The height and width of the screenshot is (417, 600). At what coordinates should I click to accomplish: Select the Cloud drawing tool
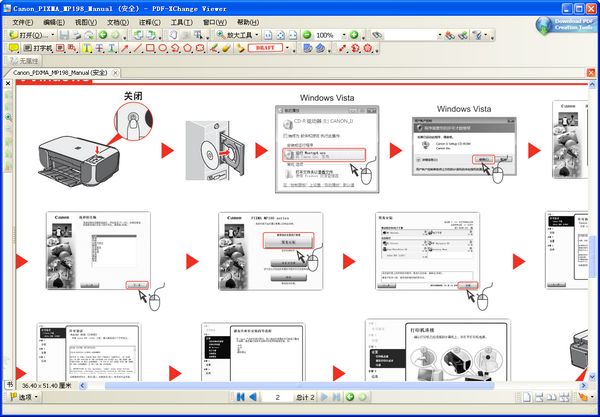tap(200, 48)
